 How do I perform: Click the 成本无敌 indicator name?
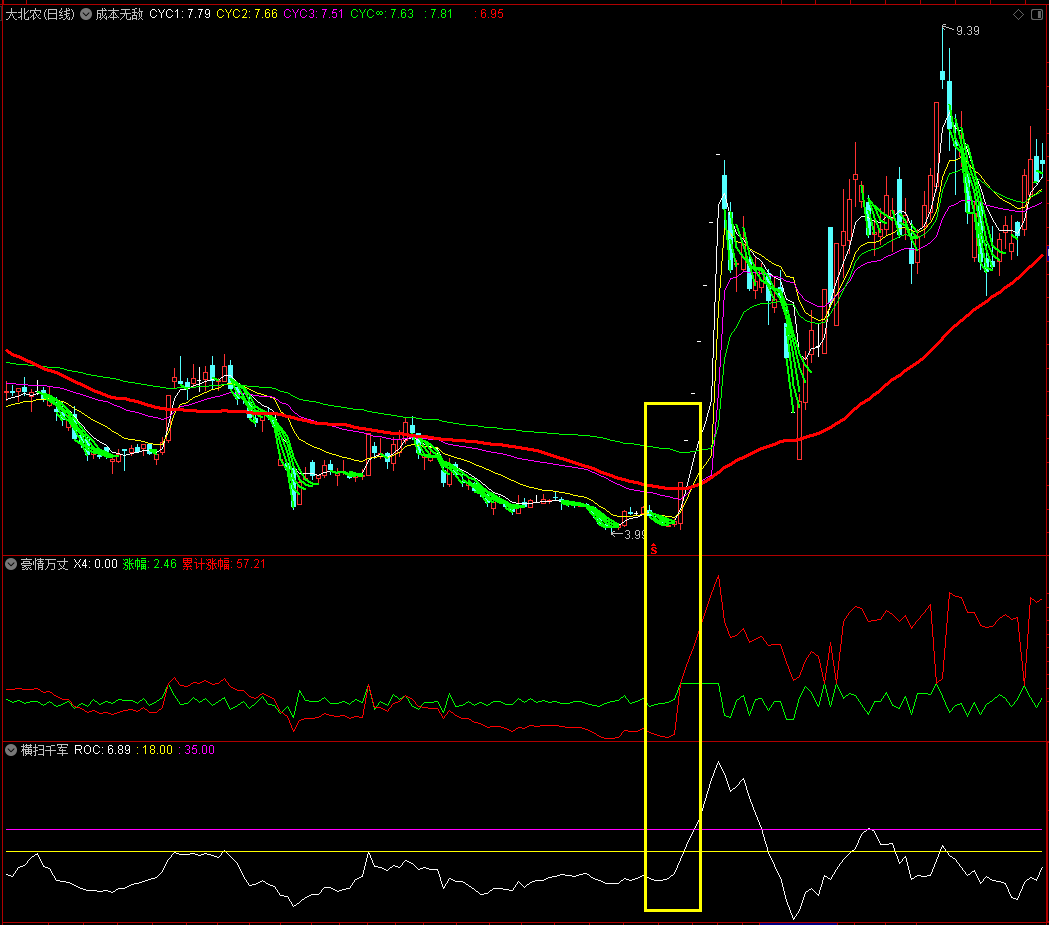119,14
